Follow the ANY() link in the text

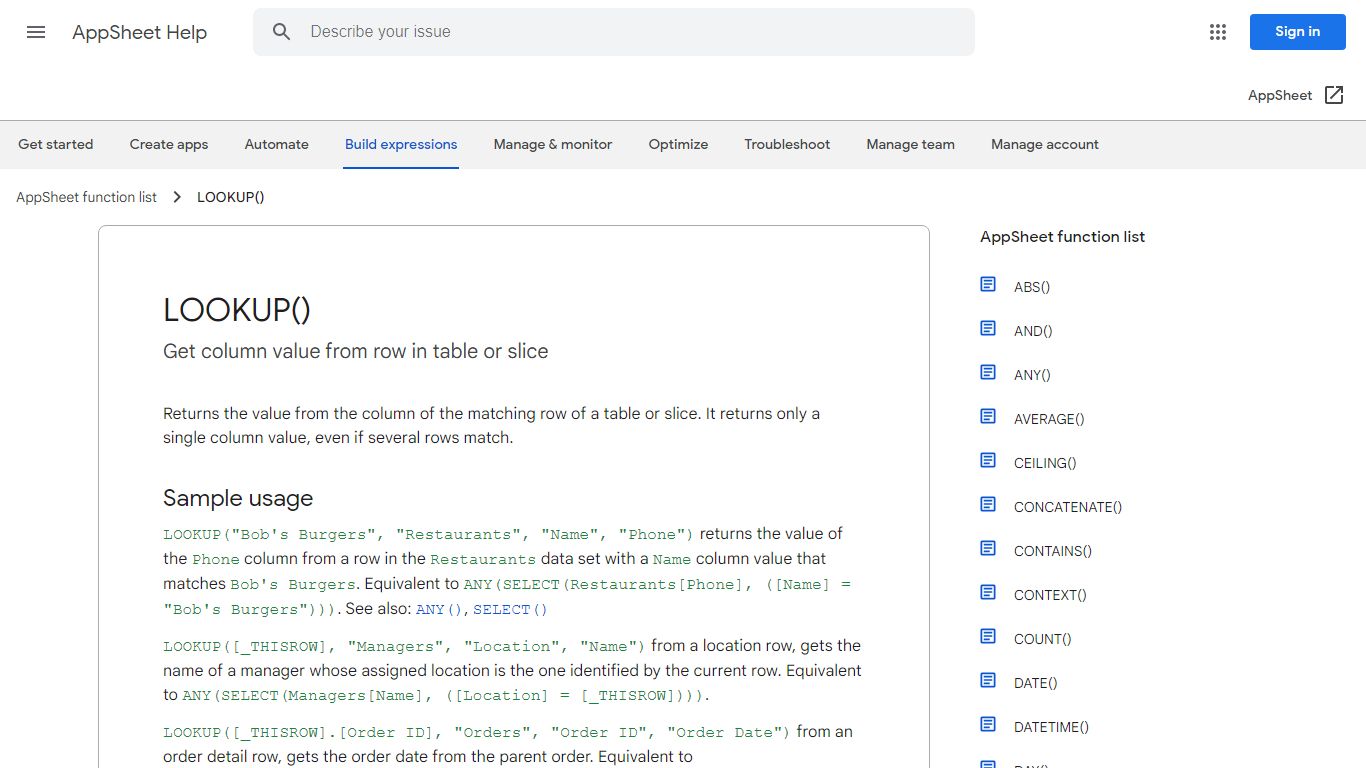tap(439, 609)
